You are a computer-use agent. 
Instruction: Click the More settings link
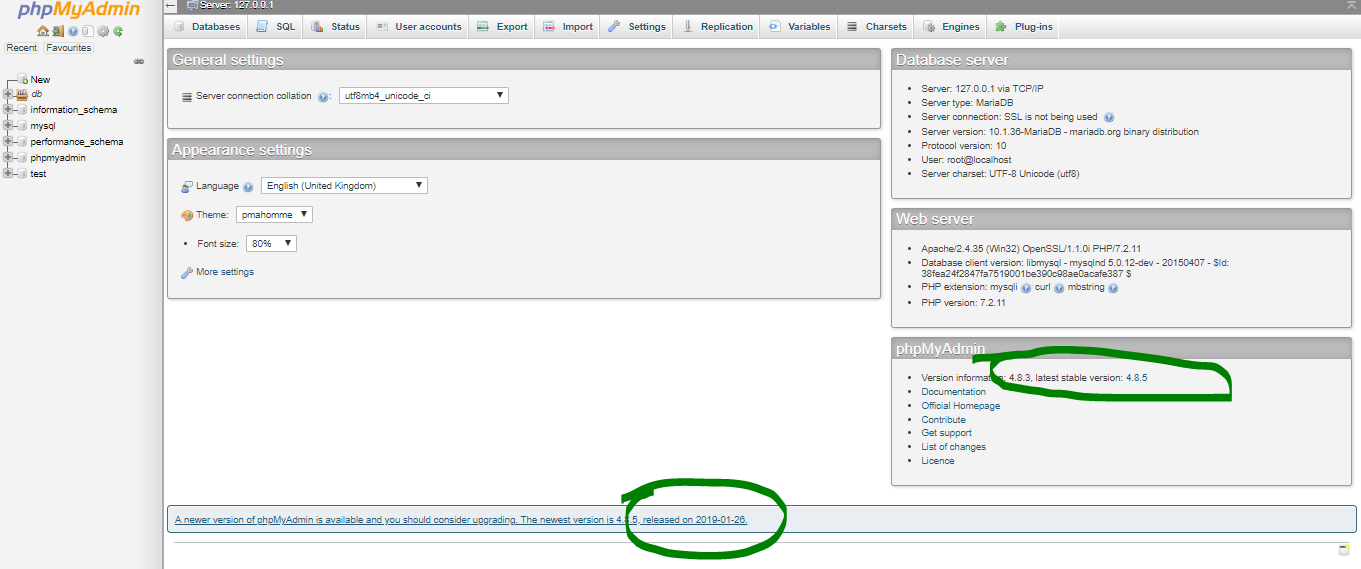(224, 272)
